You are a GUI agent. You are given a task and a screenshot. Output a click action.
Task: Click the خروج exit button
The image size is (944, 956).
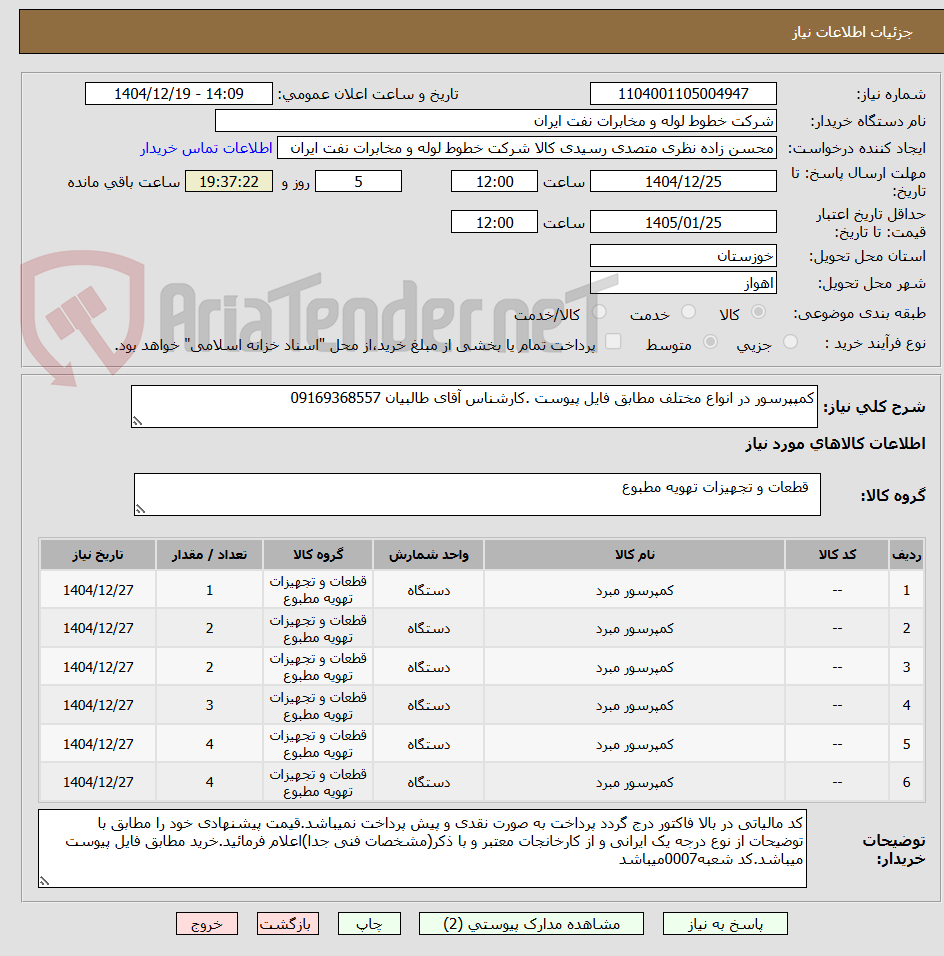coord(207,924)
